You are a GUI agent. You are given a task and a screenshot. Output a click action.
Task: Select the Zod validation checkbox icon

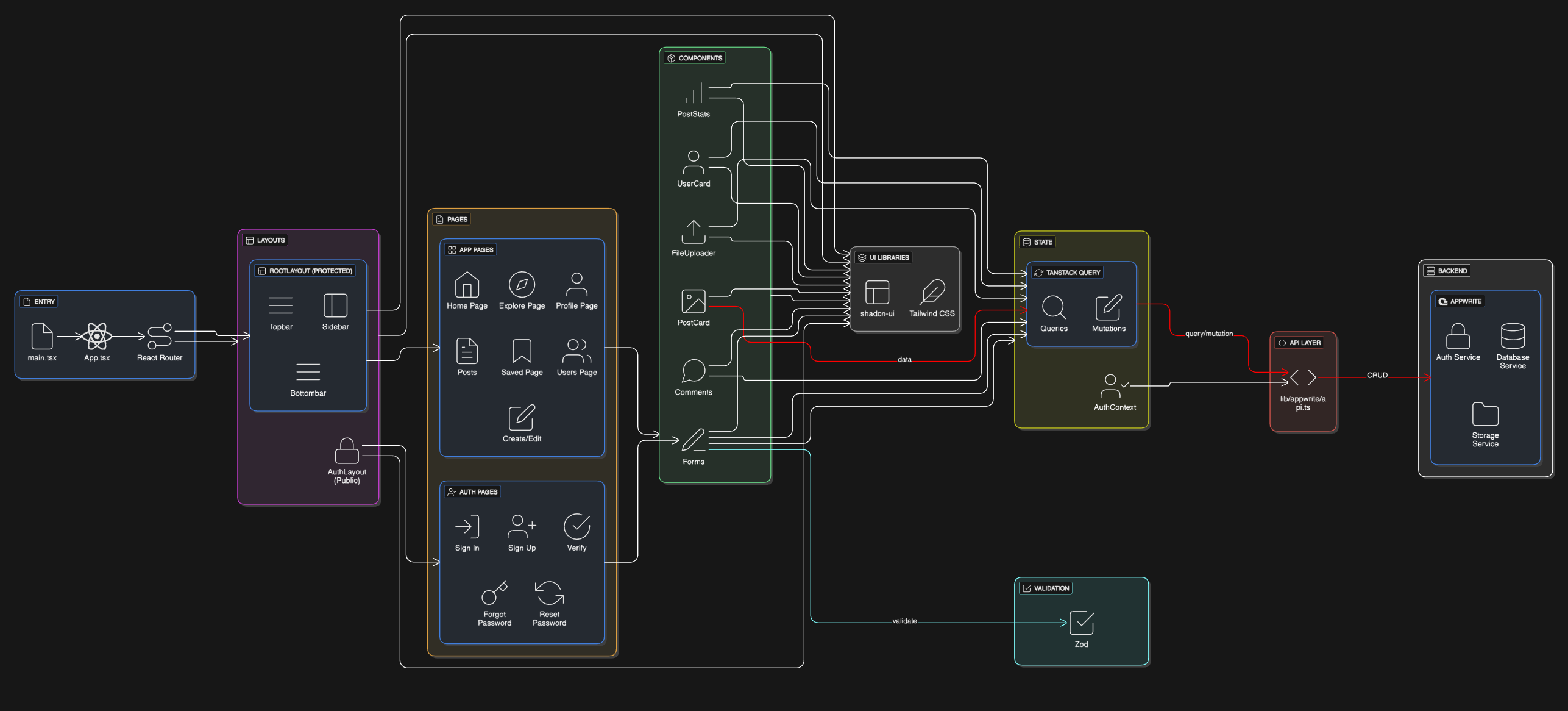(1081, 623)
